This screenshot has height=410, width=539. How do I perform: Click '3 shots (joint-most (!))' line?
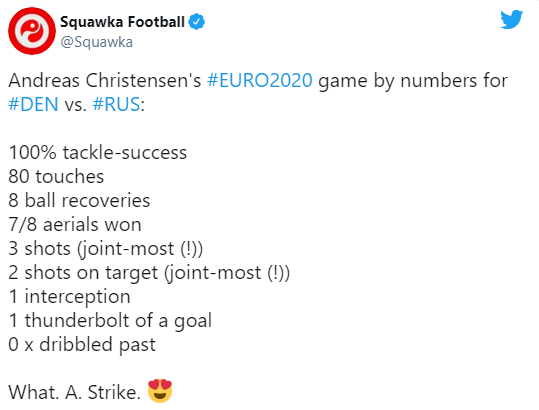(106, 248)
